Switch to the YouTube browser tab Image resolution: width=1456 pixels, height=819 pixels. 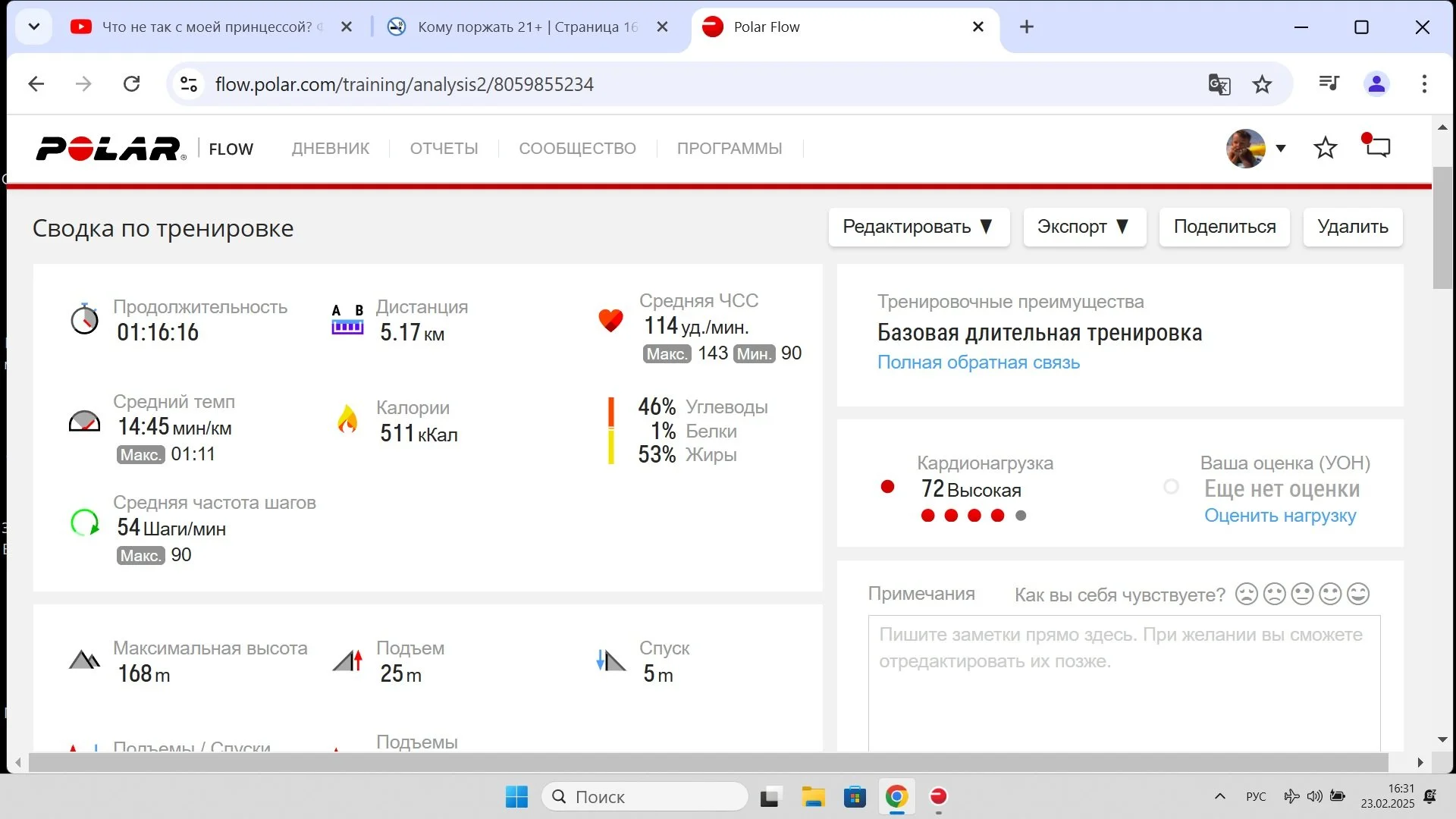click(205, 27)
